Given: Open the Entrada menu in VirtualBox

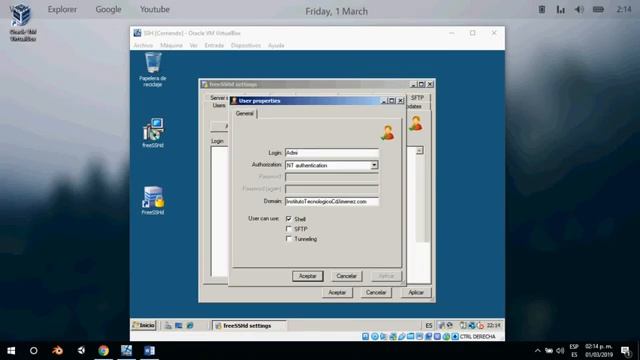Looking at the screenshot, I should [214, 45].
